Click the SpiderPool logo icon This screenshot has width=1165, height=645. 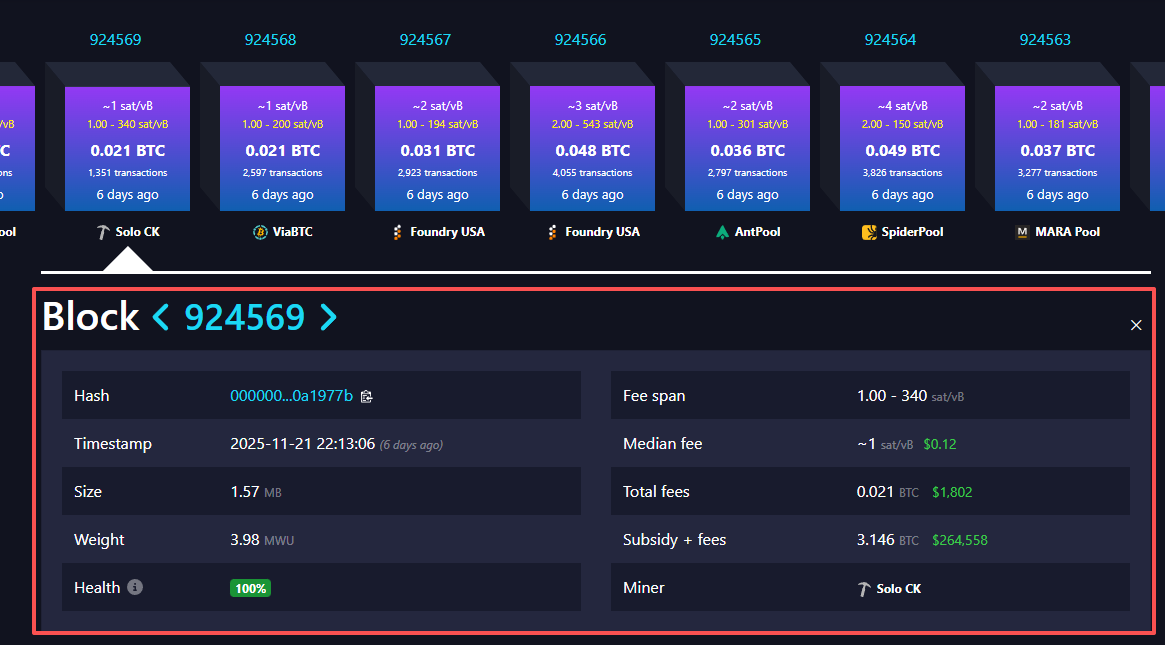tap(870, 232)
